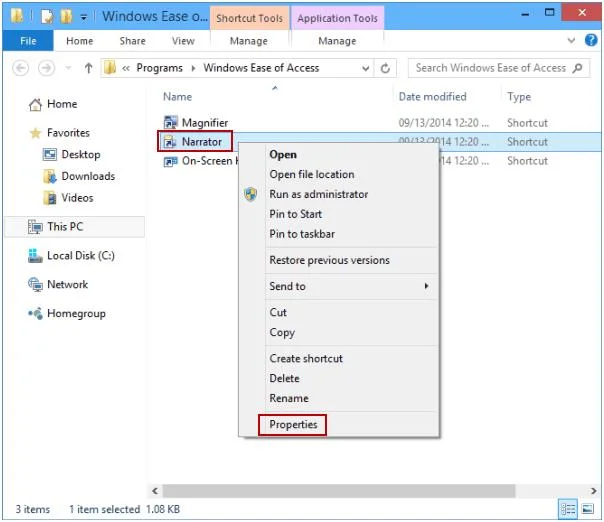Switch to Details view icon in status bar
604x522 pixels.
point(568,509)
